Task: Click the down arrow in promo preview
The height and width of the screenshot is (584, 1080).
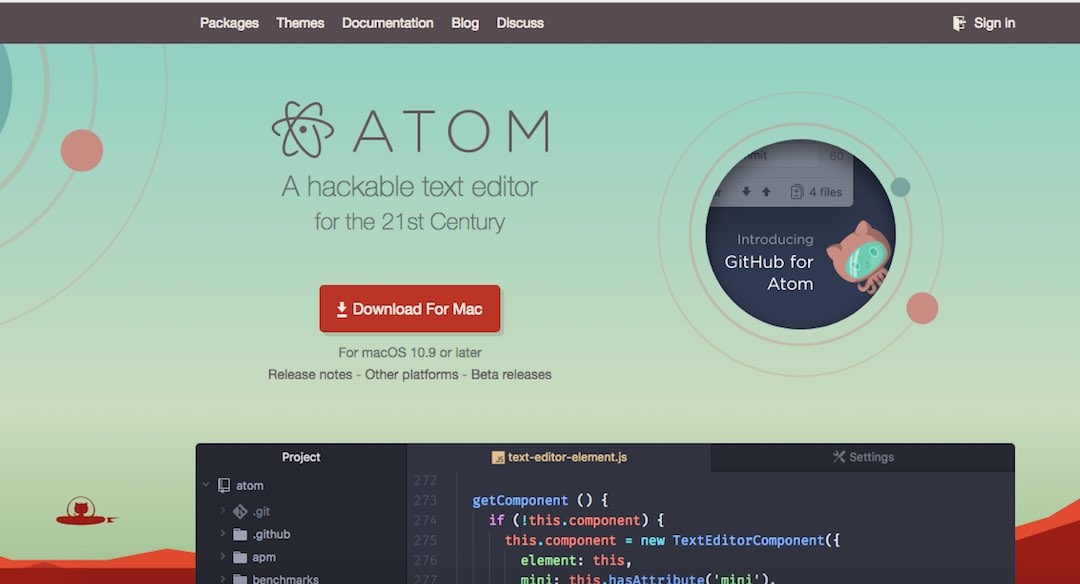Action: [x=746, y=192]
